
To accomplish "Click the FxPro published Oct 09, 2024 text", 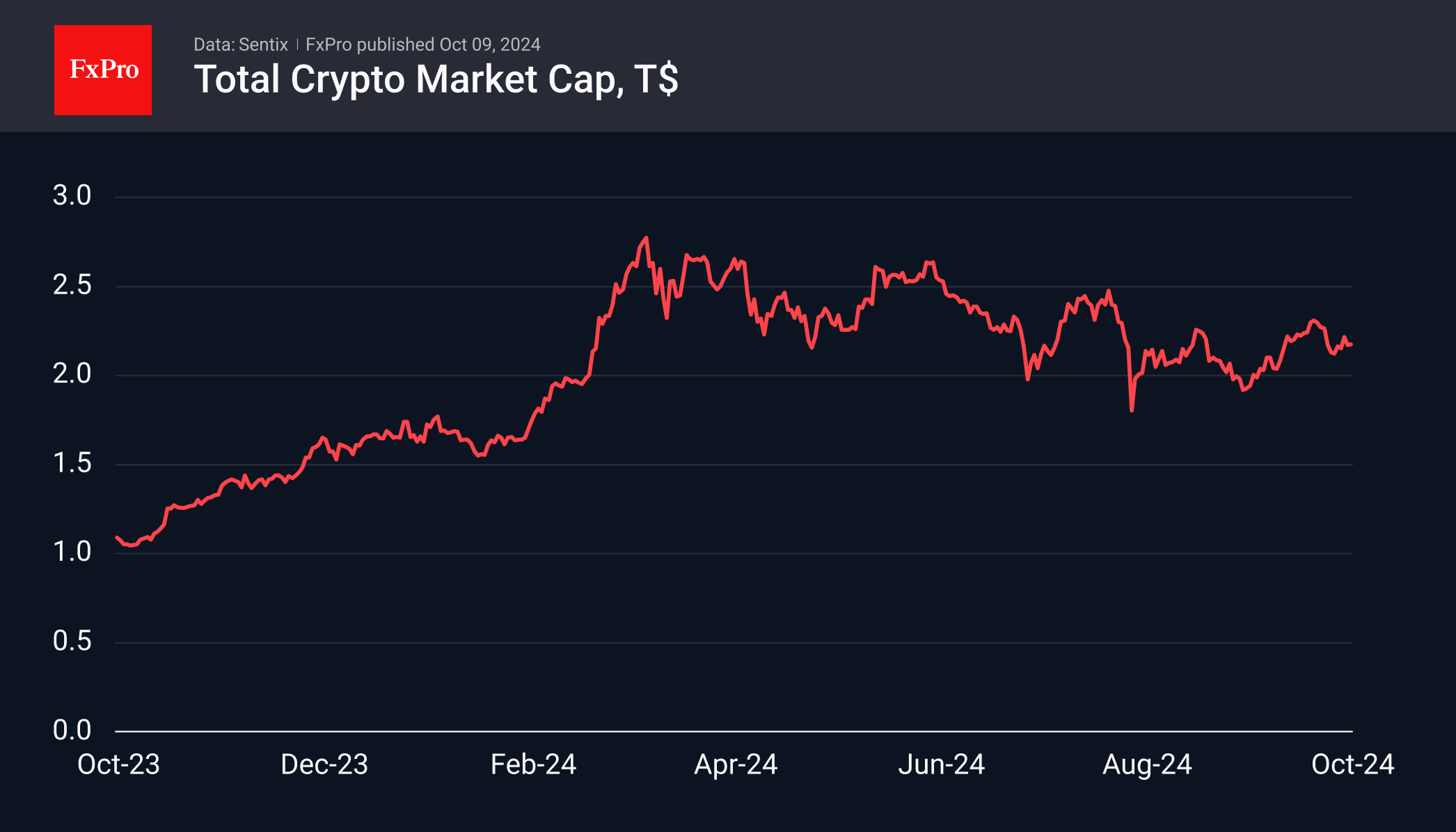I will coord(422,45).
